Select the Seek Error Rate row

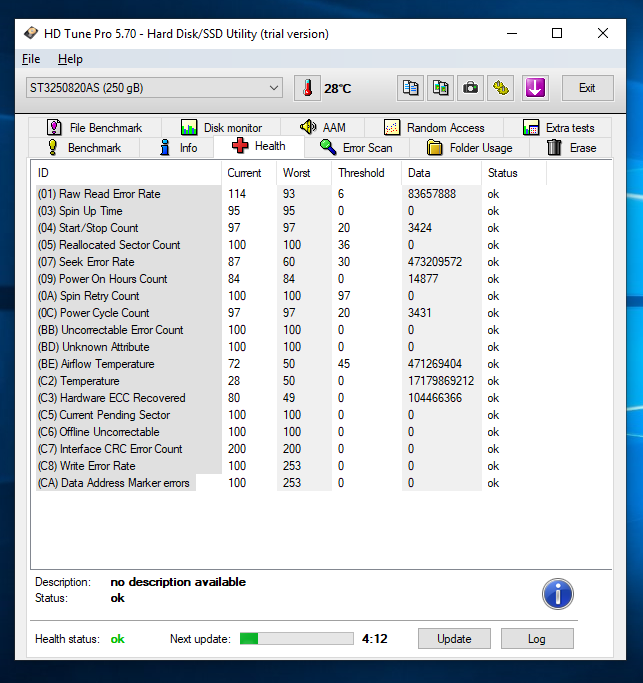click(291, 262)
